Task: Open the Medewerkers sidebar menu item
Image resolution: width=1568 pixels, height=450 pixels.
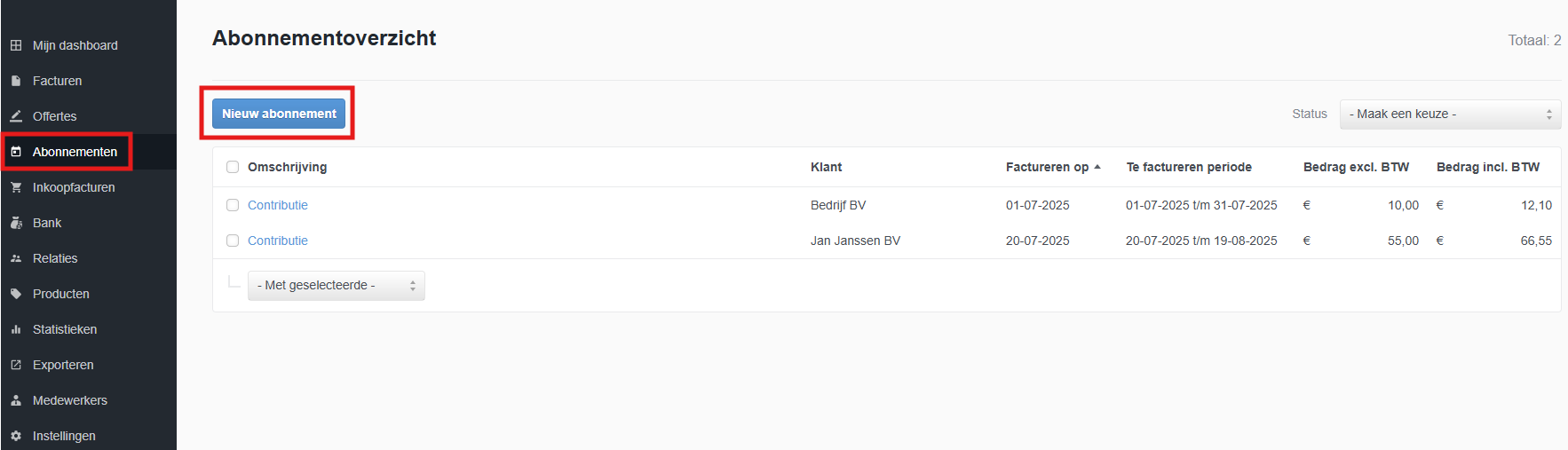Action: point(69,400)
